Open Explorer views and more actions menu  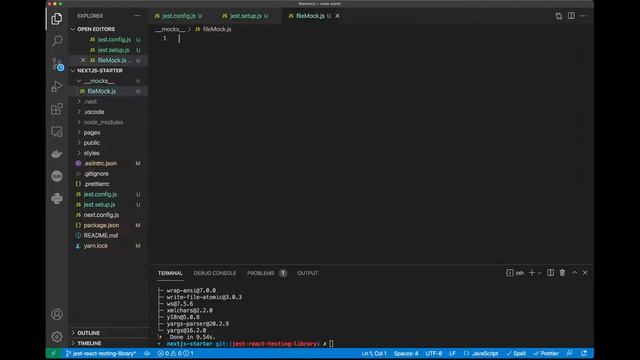point(137,16)
